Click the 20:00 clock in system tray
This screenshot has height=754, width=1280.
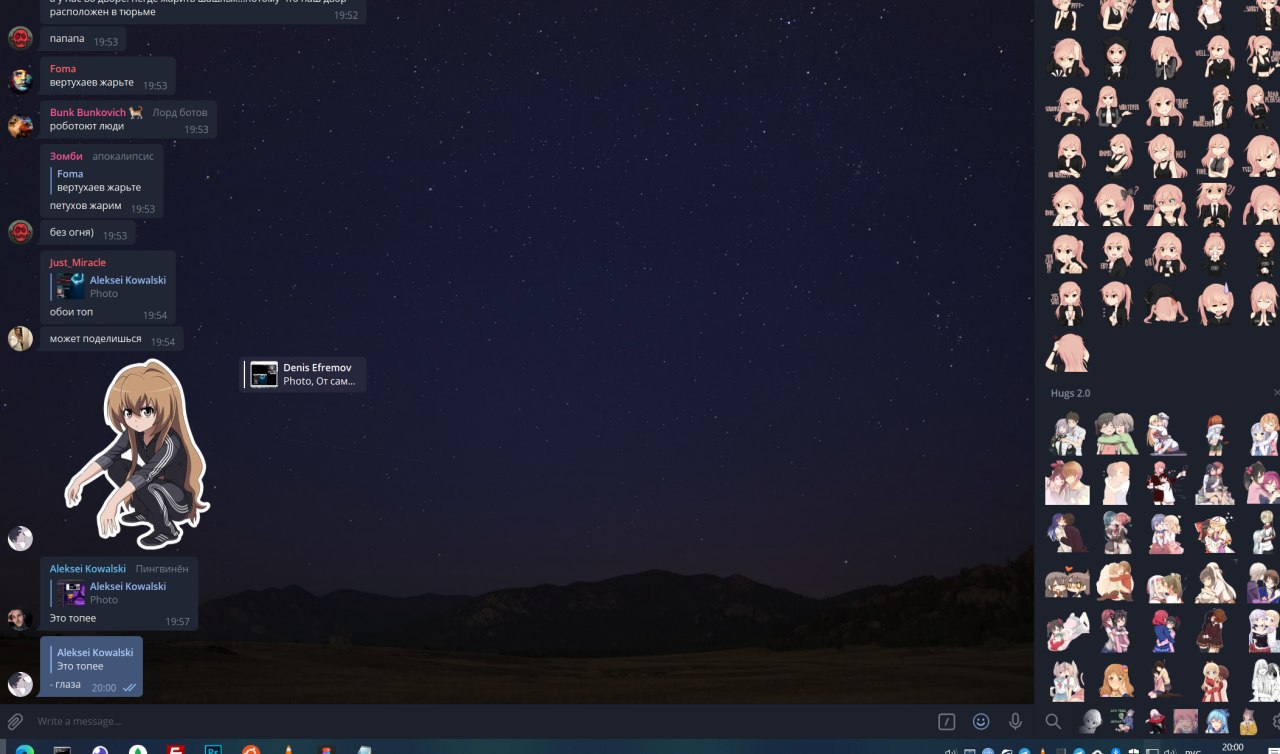1232,747
